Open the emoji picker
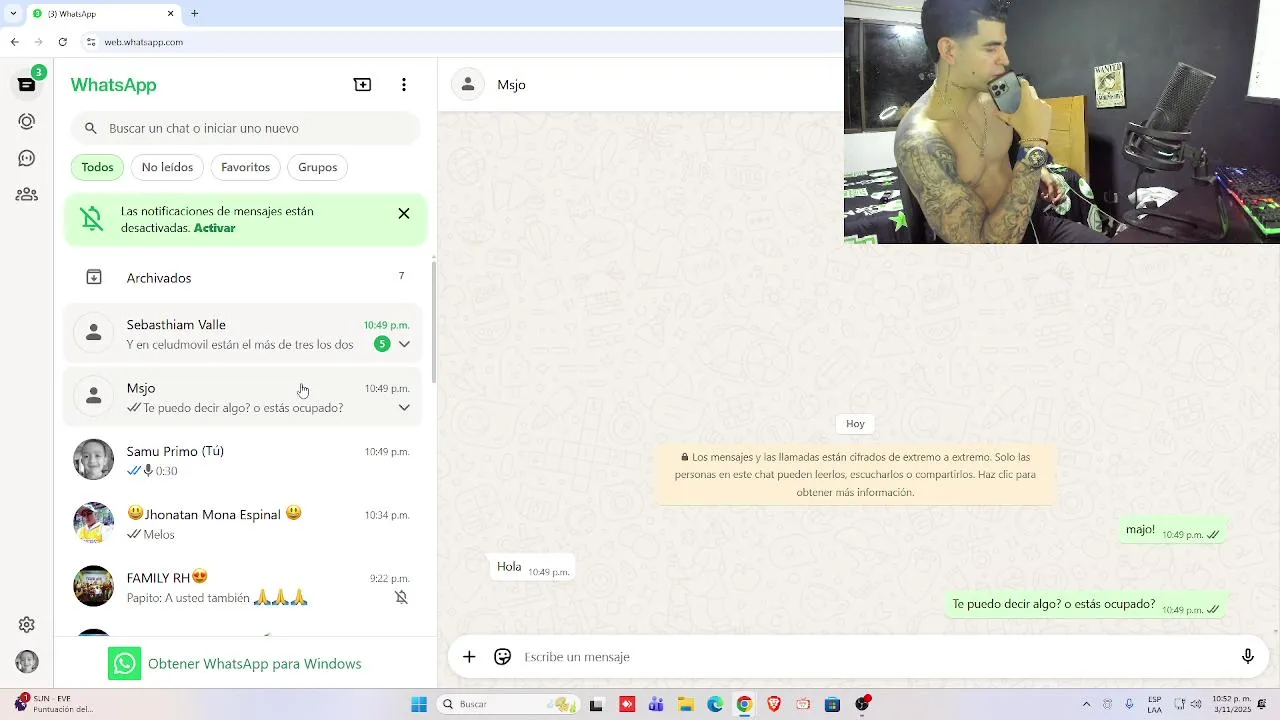1280x720 pixels. coord(503,657)
